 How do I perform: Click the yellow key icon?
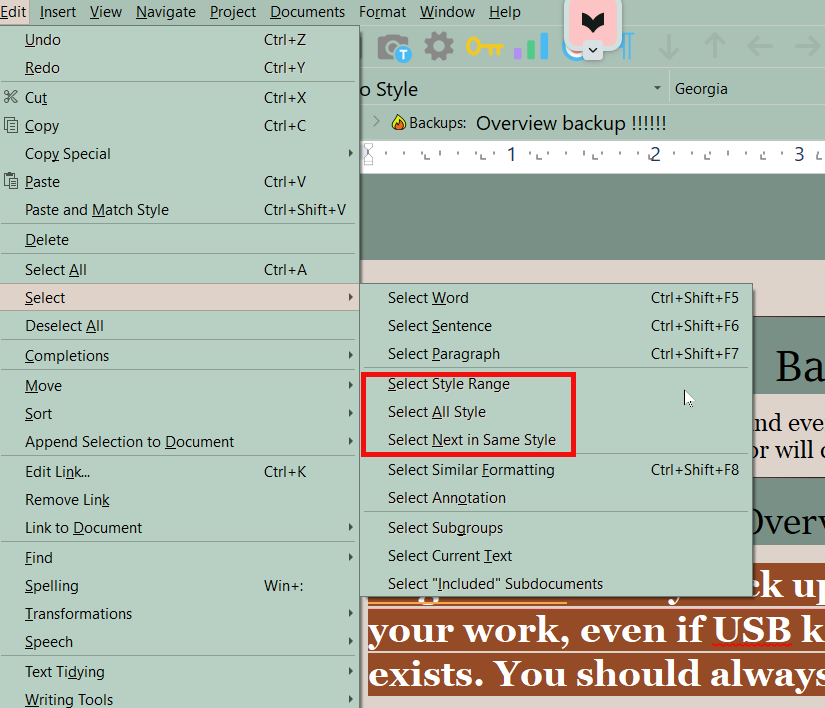484,46
